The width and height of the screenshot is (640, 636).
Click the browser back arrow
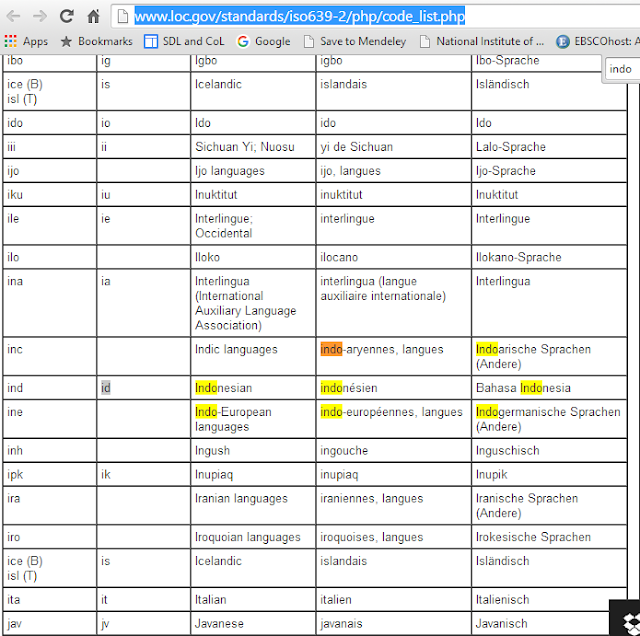point(13,16)
